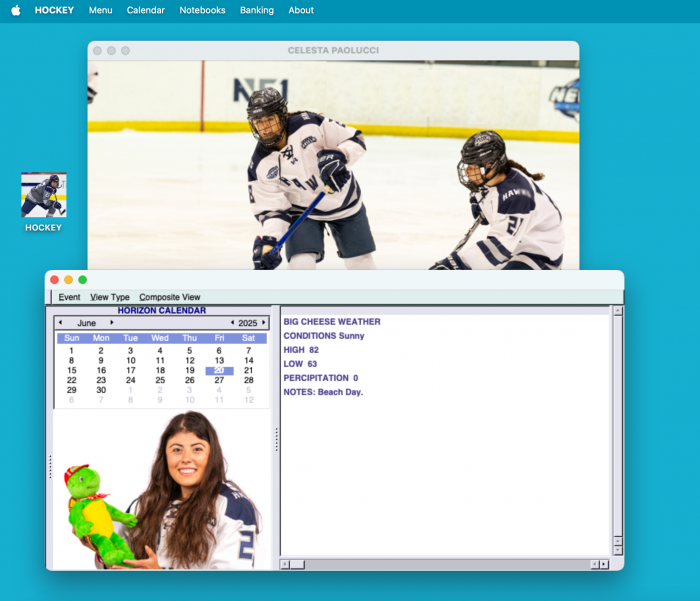Select June 13 in the calendar

(219, 360)
